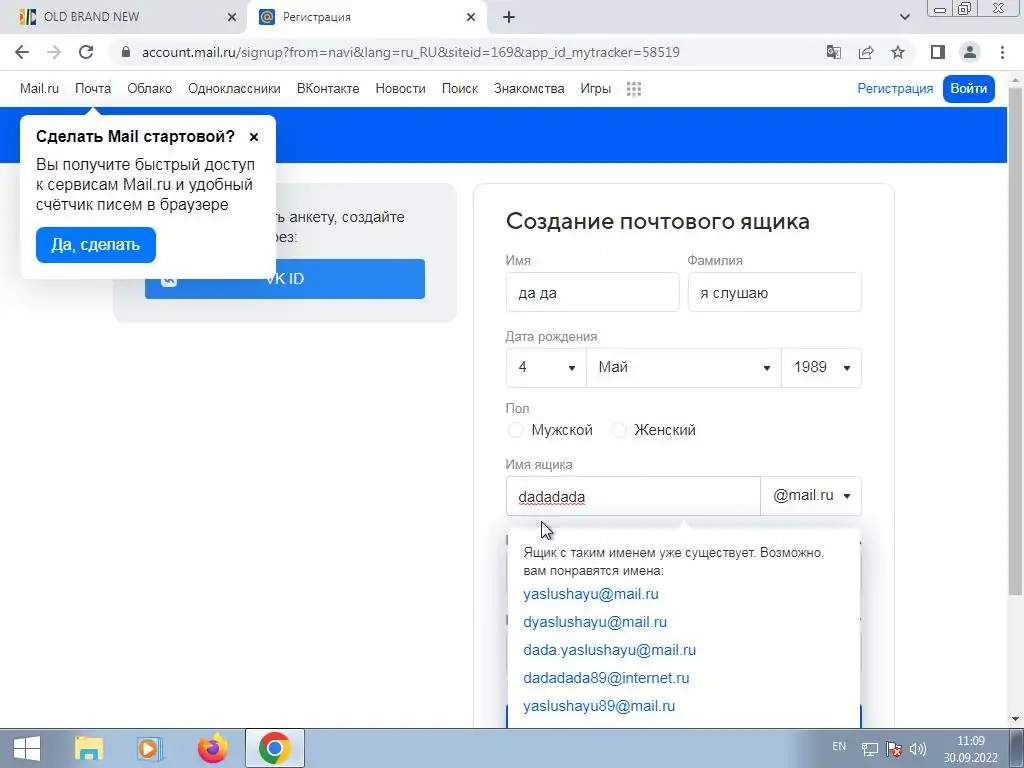Click the Windows Start button

[x=27, y=748]
